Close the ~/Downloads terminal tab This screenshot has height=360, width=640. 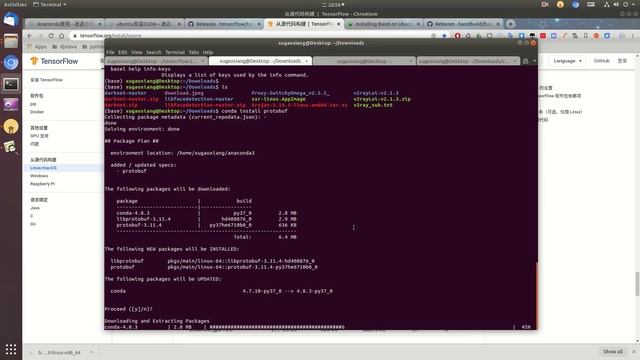(307, 61)
